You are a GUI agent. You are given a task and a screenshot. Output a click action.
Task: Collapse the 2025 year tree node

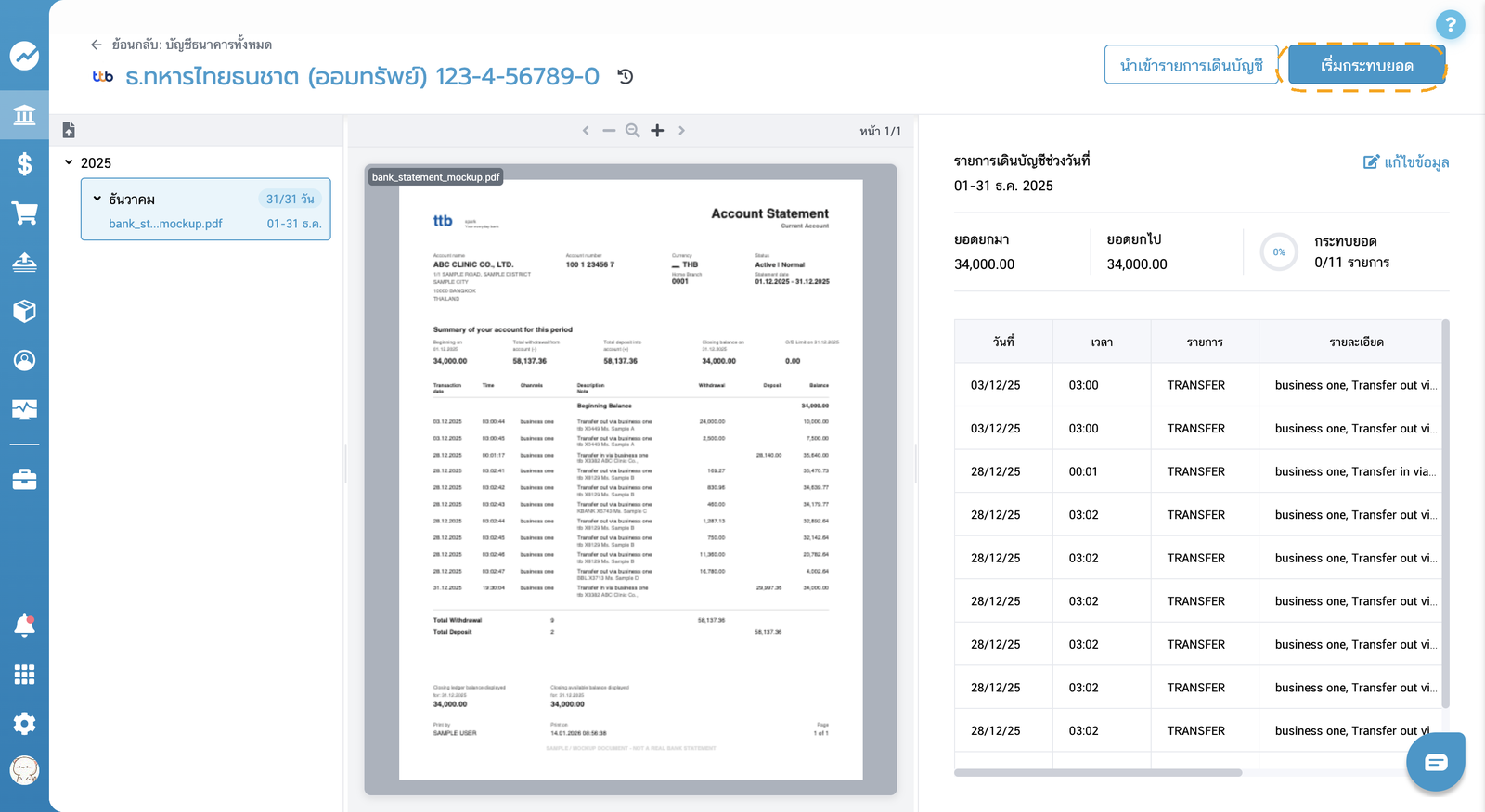coord(69,162)
